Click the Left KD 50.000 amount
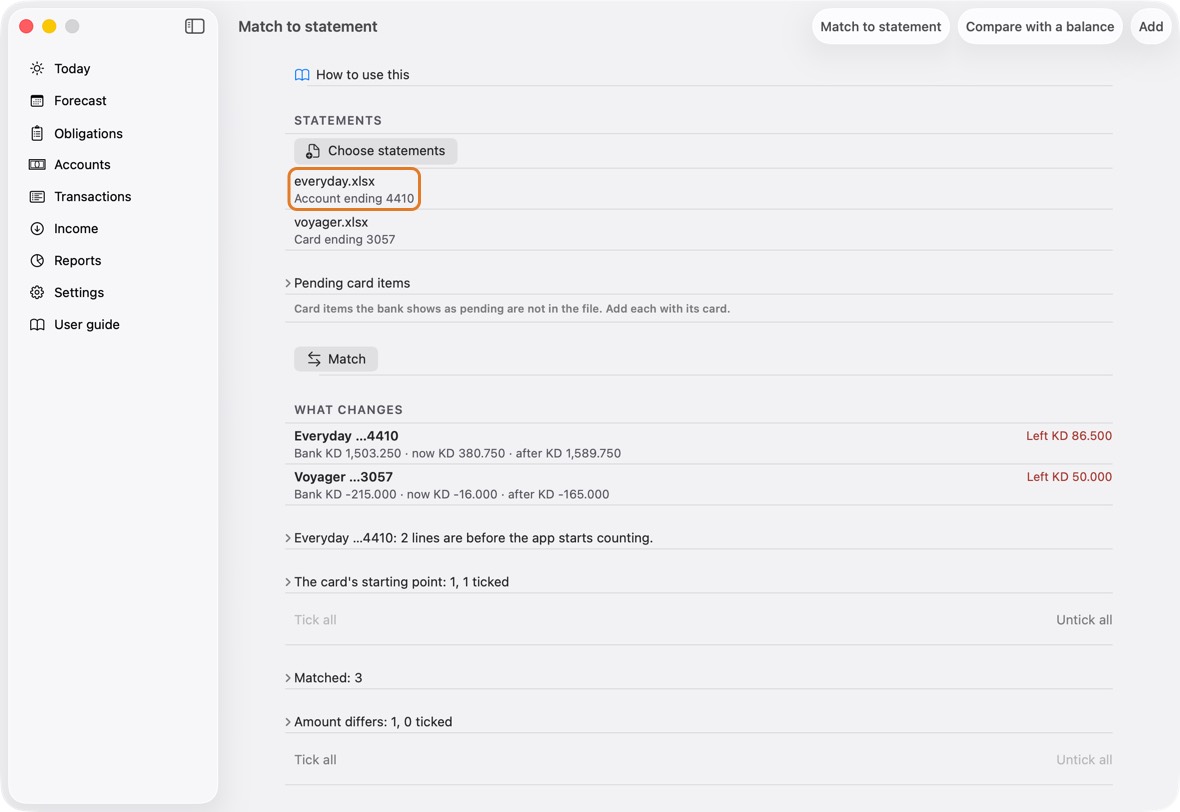Screen dimensions: 1180x812 pos(1069,476)
